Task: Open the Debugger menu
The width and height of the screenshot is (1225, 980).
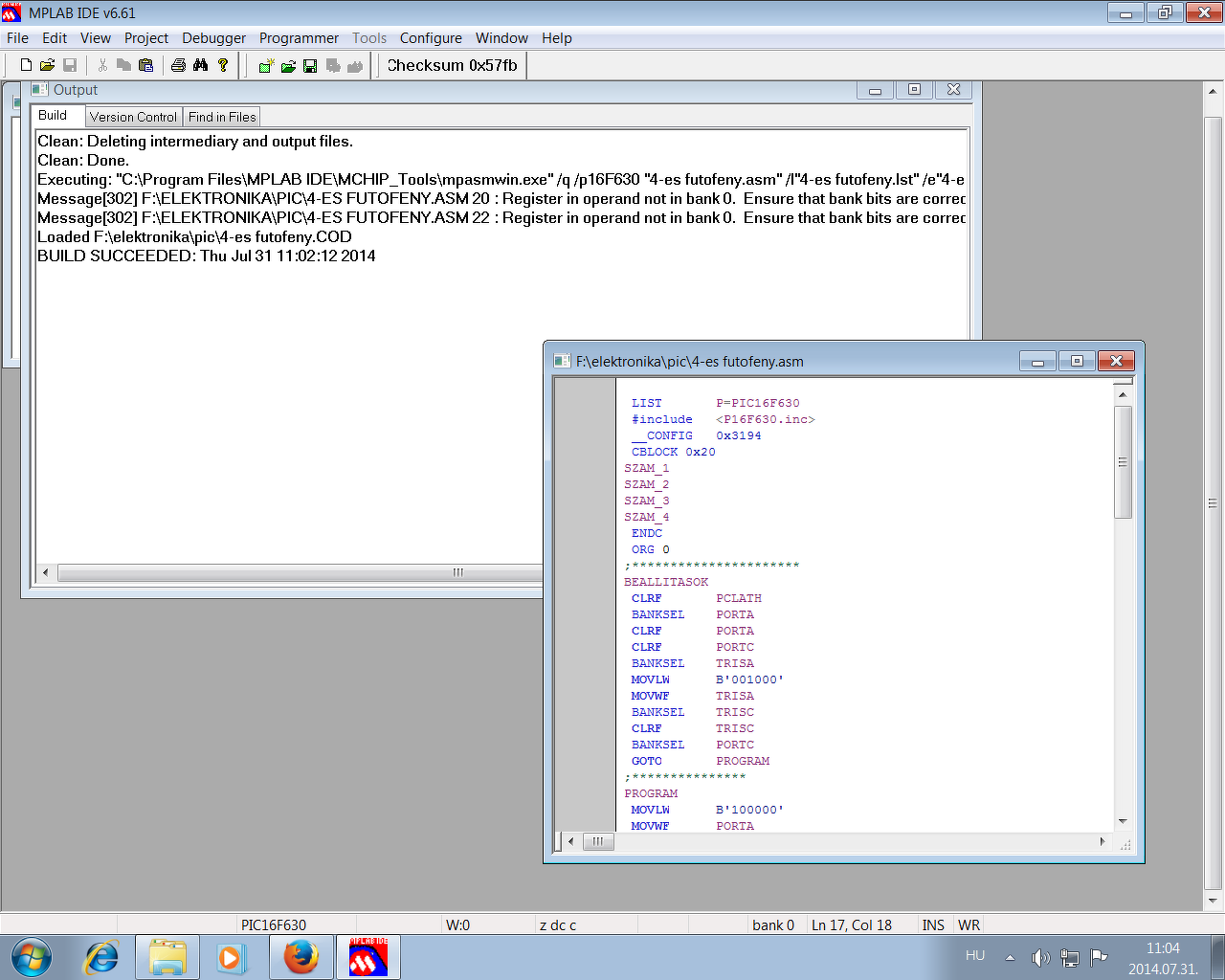Action: (213, 38)
